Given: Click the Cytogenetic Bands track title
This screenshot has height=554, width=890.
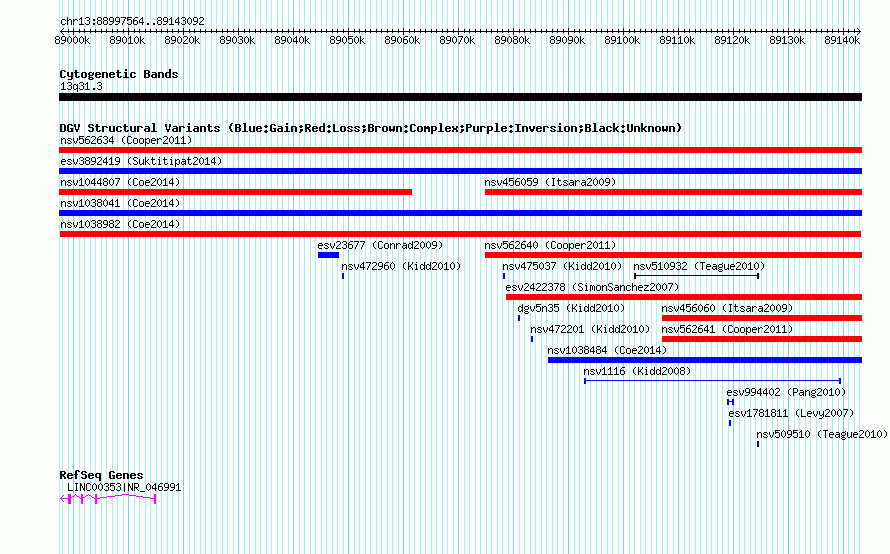Looking at the screenshot, I should (x=119, y=74).
